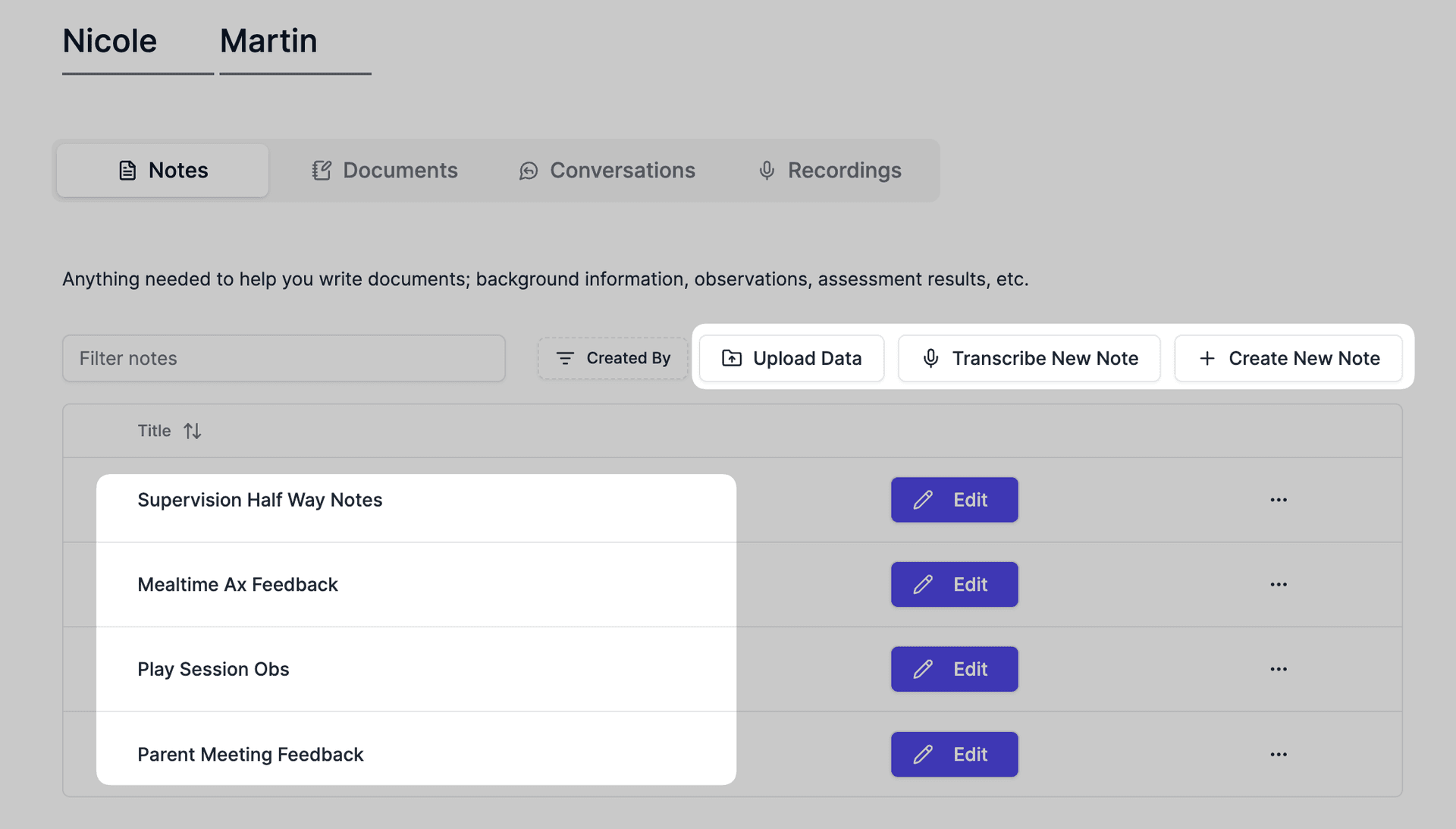Viewport: 1456px width, 829px height.
Task: Click the sort arrows next to Title
Action: click(192, 430)
